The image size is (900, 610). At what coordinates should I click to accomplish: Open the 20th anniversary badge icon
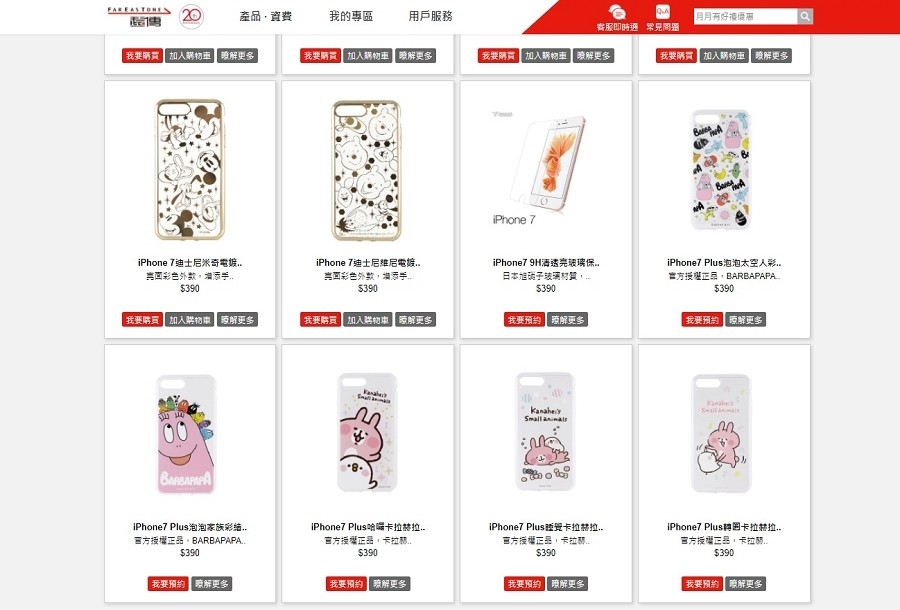click(191, 17)
